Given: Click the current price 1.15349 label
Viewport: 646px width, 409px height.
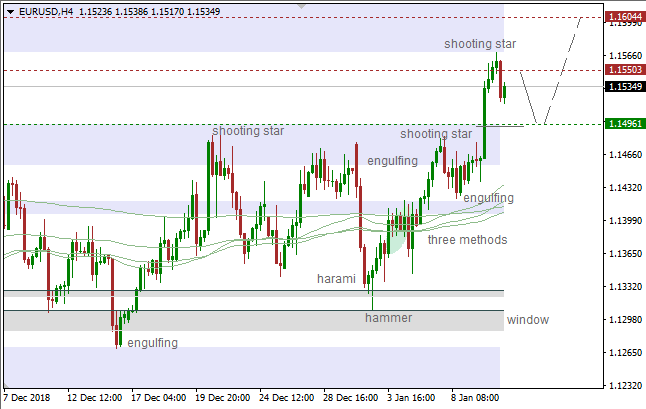Looking at the screenshot, I should [x=625, y=87].
